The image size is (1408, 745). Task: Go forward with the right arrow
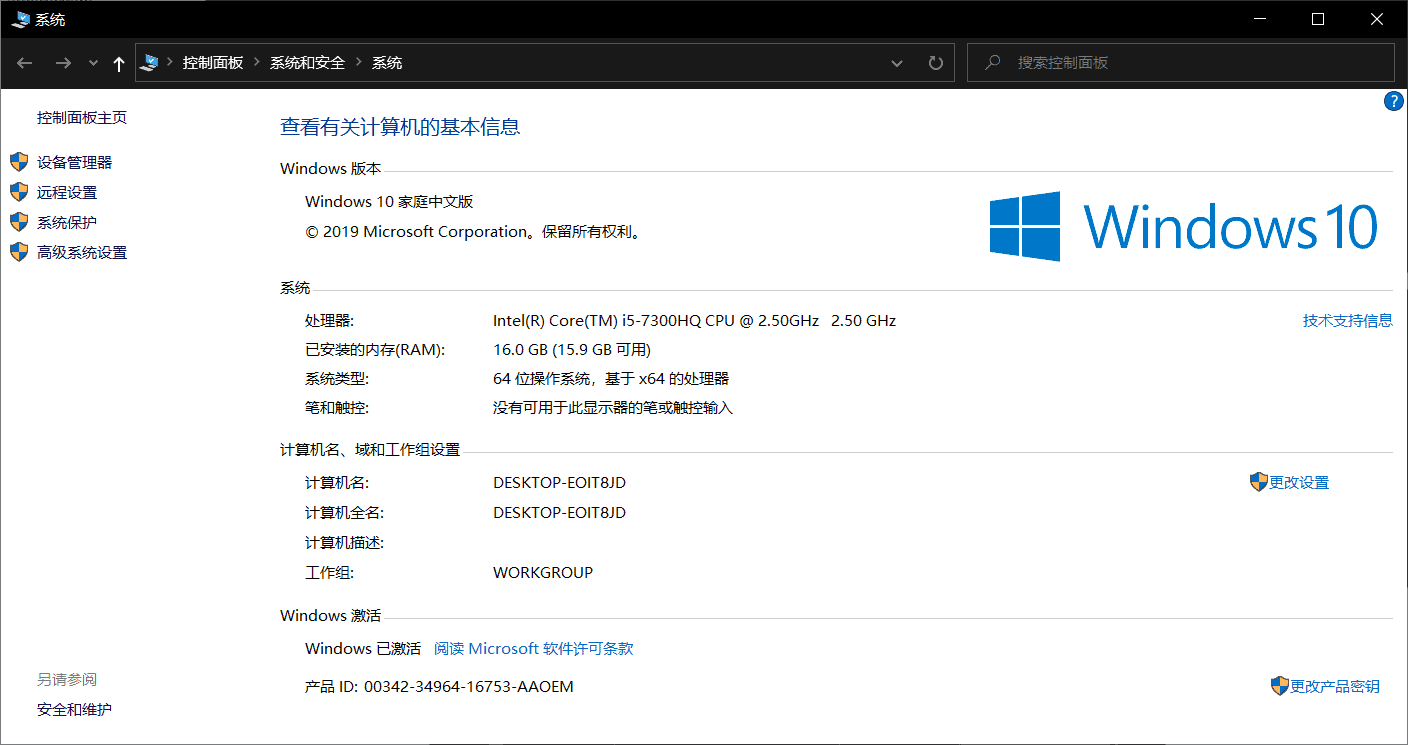[x=63, y=63]
